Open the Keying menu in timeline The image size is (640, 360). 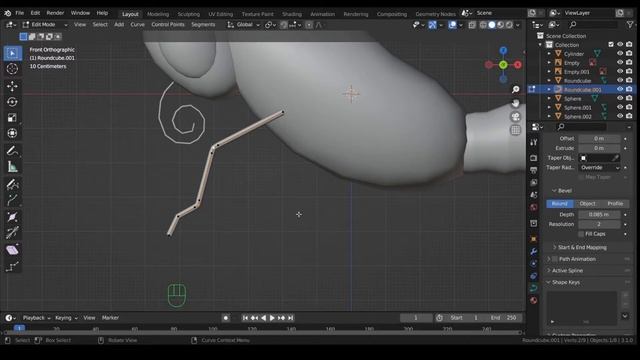(66, 318)
